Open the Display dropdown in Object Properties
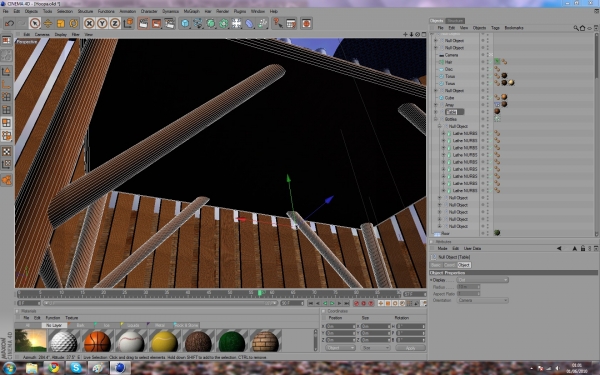The width and height of the screenshot is (600, 375). point(482,280)
